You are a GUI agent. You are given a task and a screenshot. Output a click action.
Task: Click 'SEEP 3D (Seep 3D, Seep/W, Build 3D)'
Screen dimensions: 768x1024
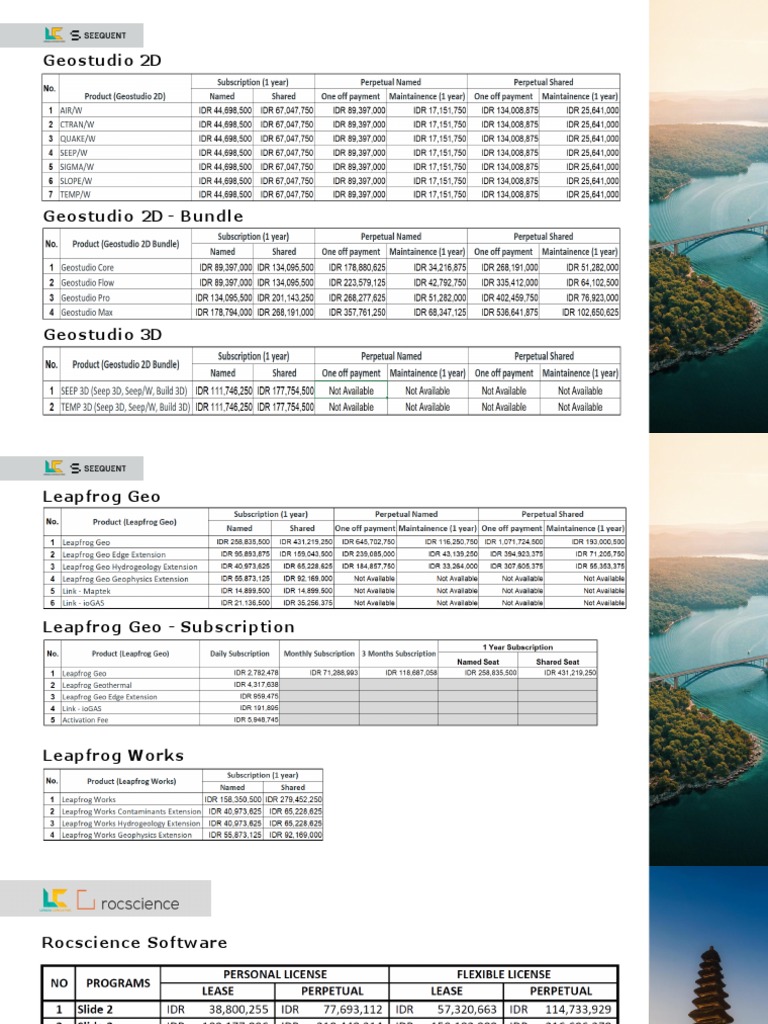click(124, 391)
